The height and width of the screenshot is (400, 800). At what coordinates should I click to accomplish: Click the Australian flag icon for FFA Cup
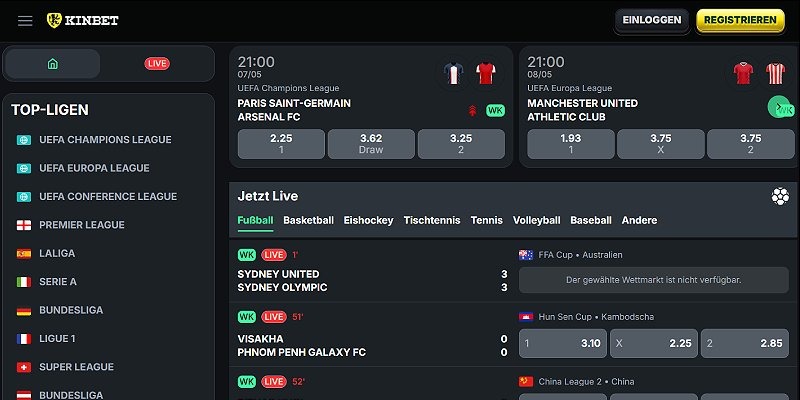(526, 255)
